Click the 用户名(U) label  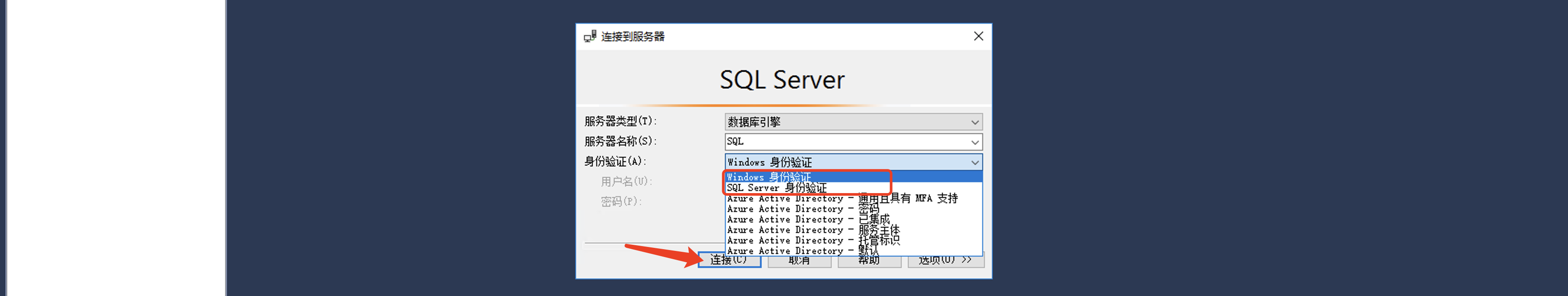626,182
